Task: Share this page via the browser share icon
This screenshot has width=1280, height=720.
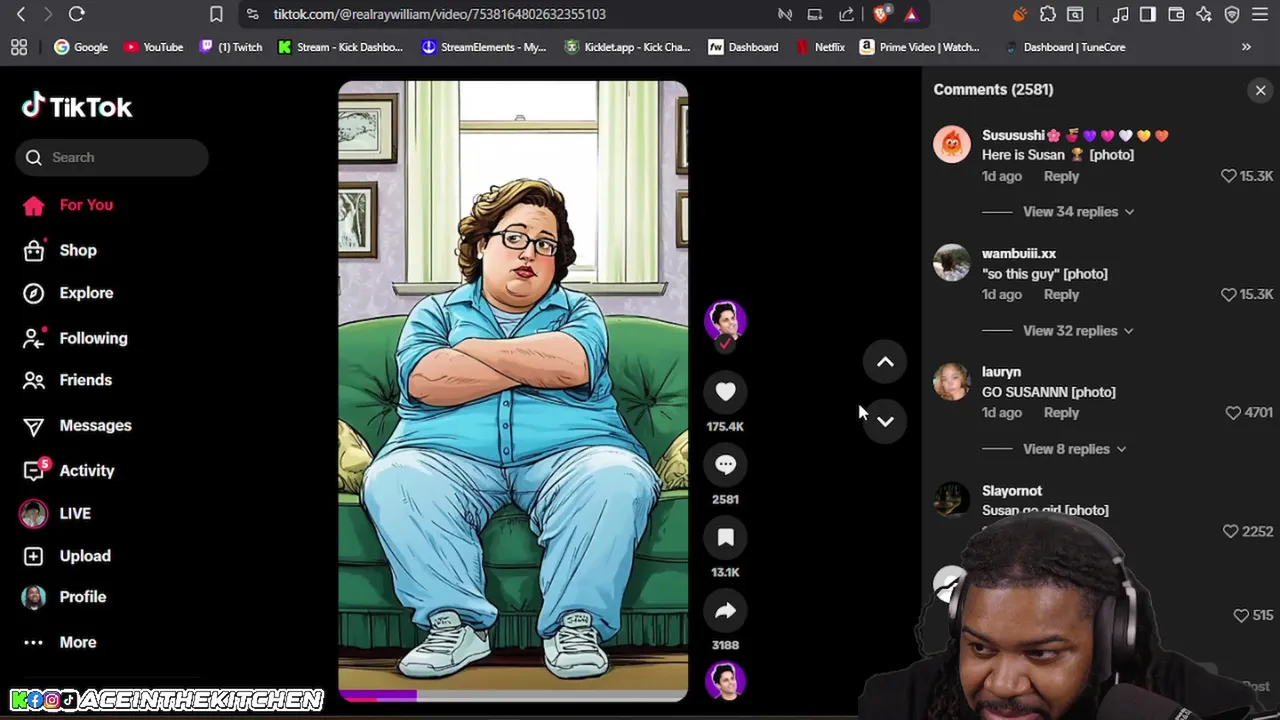Action: tap(846, 14)
